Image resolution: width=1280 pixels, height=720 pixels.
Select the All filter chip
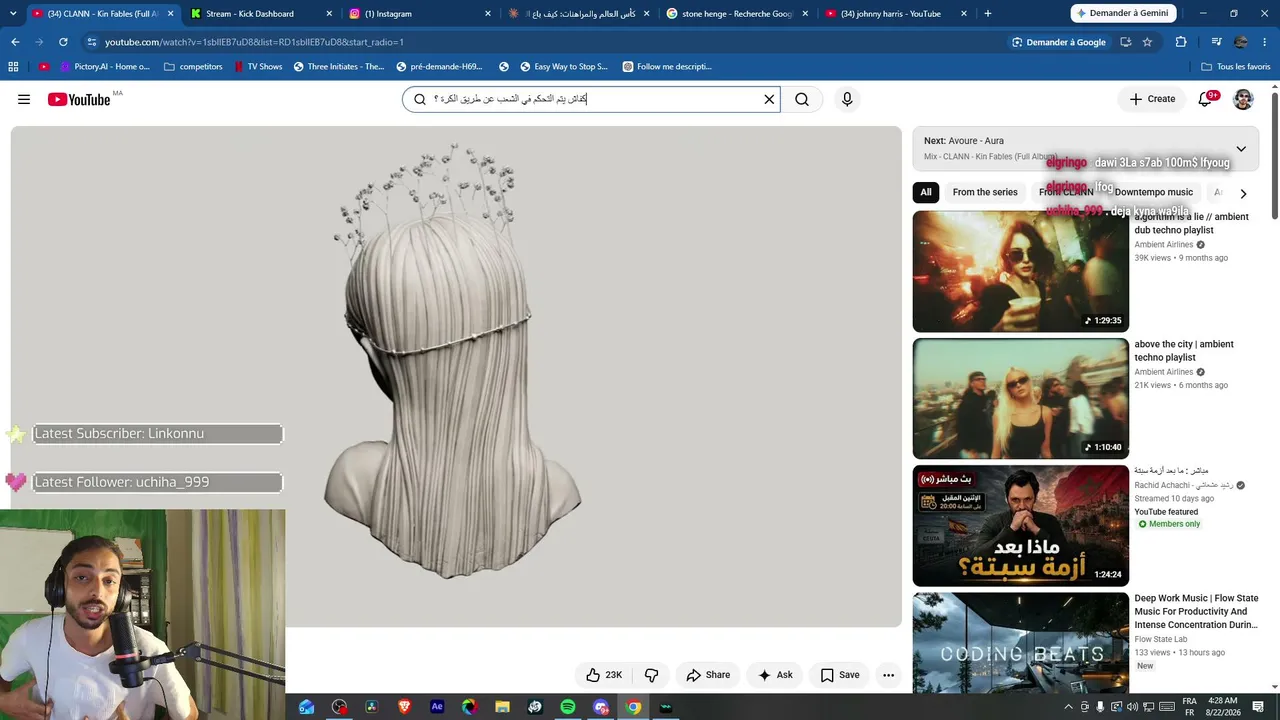coord(926,192)
